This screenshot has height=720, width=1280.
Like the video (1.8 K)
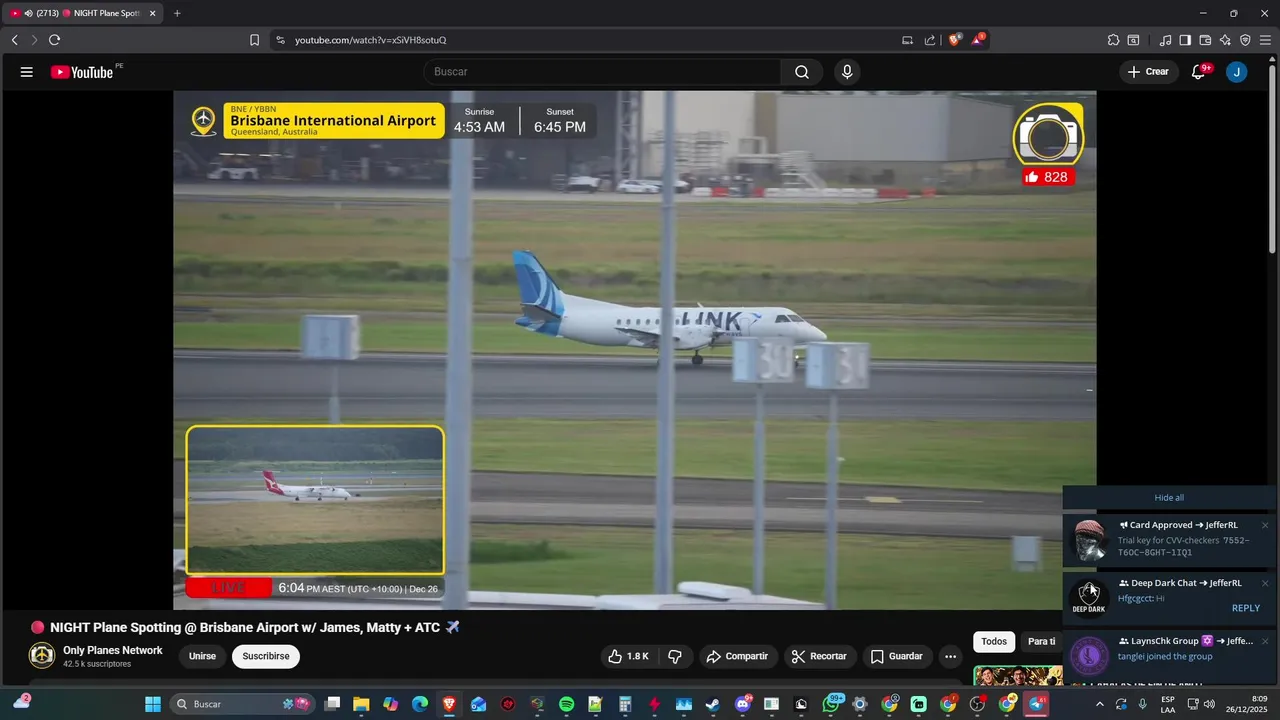tap(629, 656)
